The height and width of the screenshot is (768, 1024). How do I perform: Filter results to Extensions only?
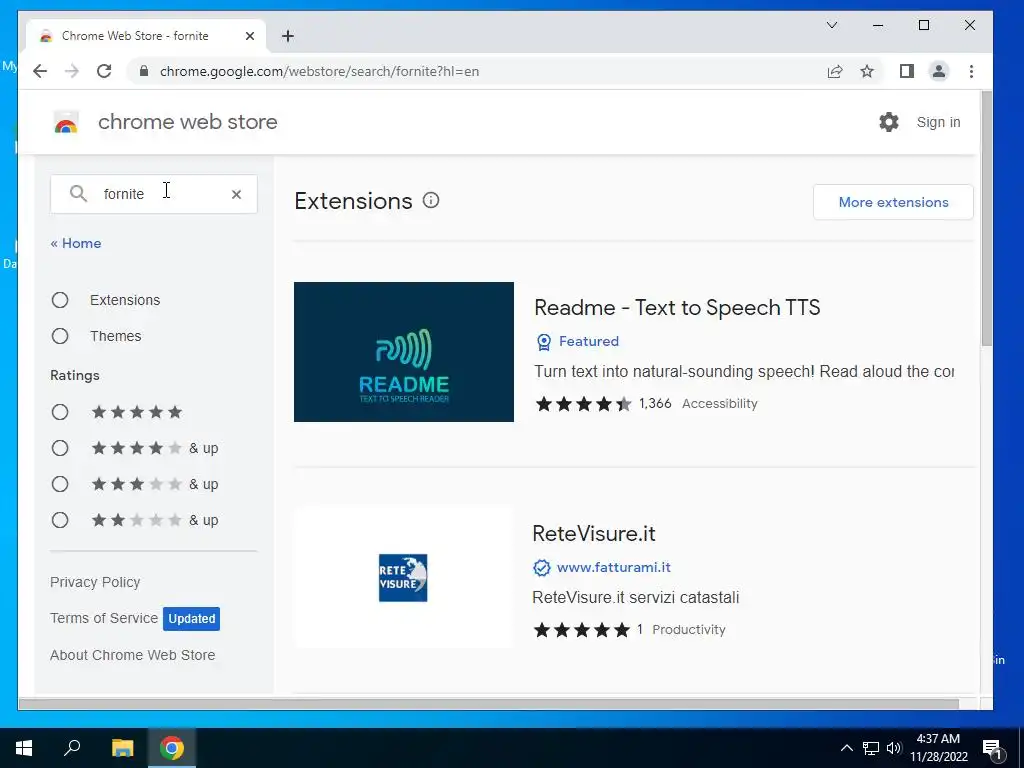point(60,300)
